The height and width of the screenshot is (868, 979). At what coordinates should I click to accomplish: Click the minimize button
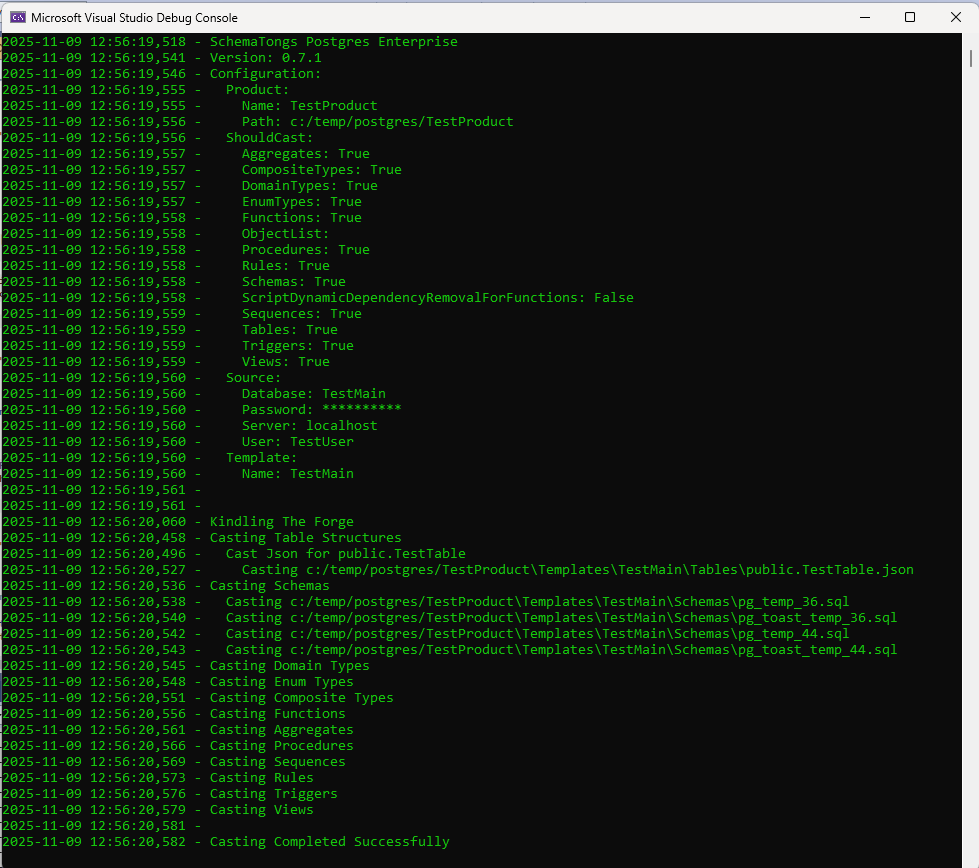coord(864,17)
